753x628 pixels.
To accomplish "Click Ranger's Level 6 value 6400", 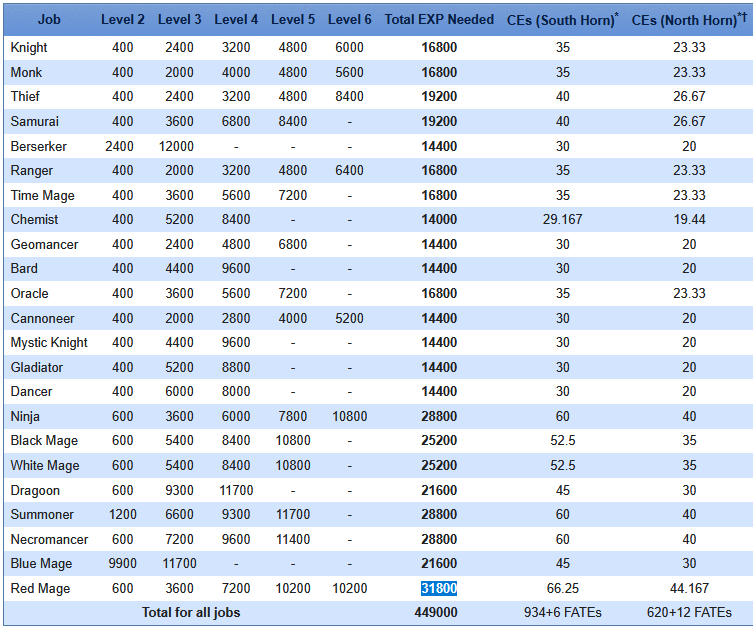I will (349, 170).
